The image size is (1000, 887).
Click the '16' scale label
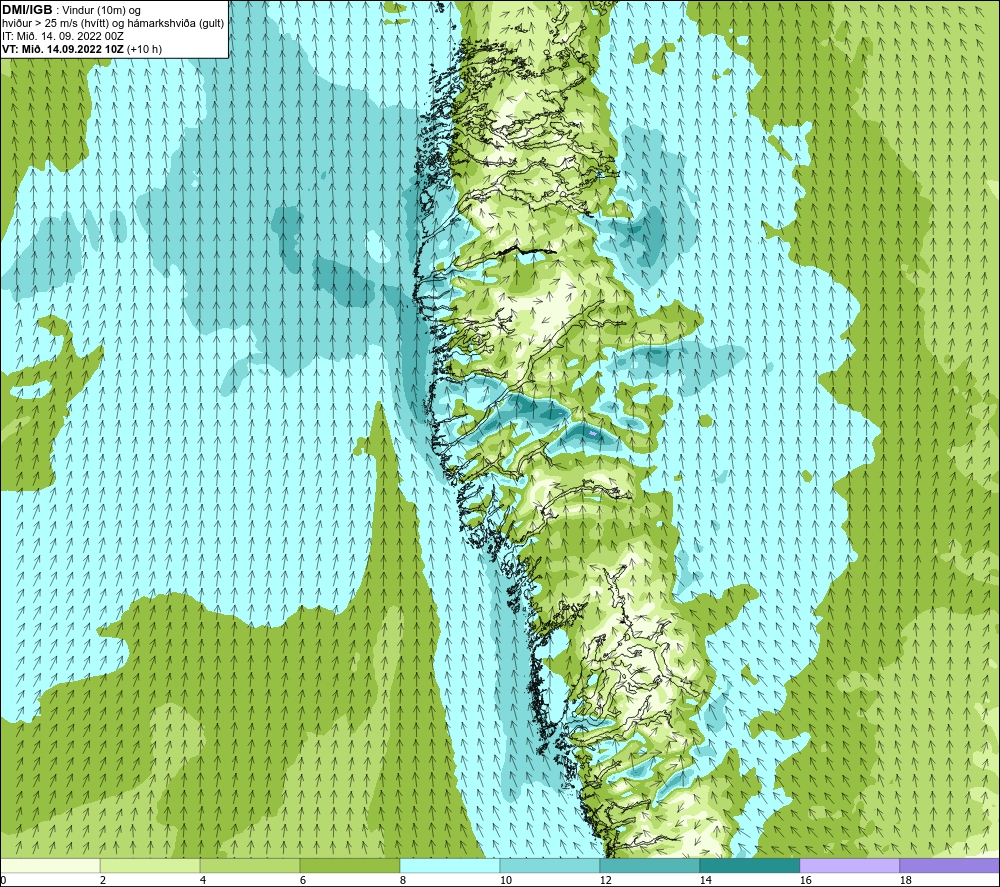point(805,881)
